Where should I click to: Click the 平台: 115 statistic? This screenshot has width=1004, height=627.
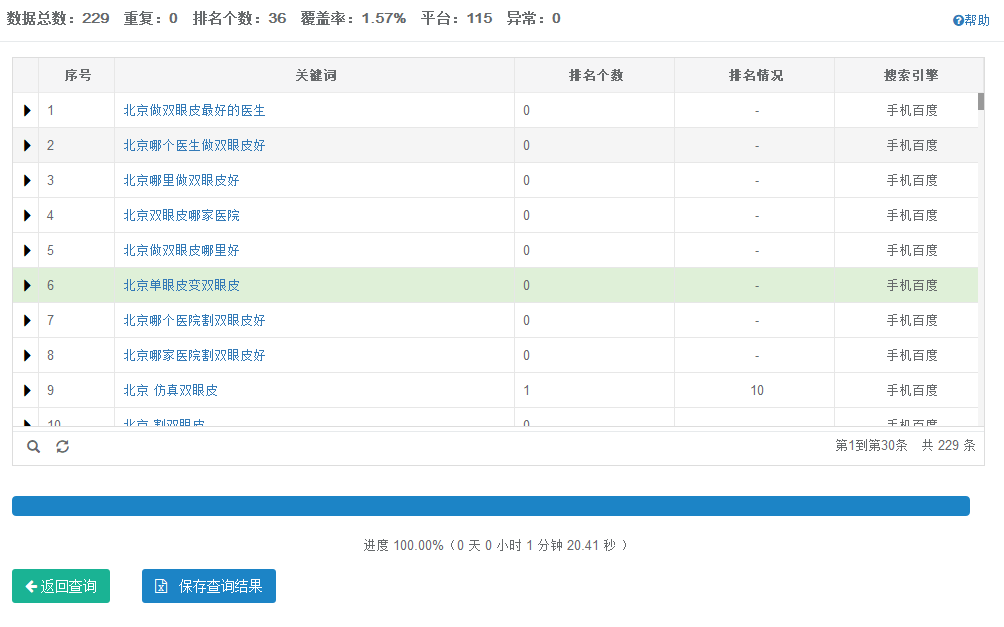click(x=457, y=18)
